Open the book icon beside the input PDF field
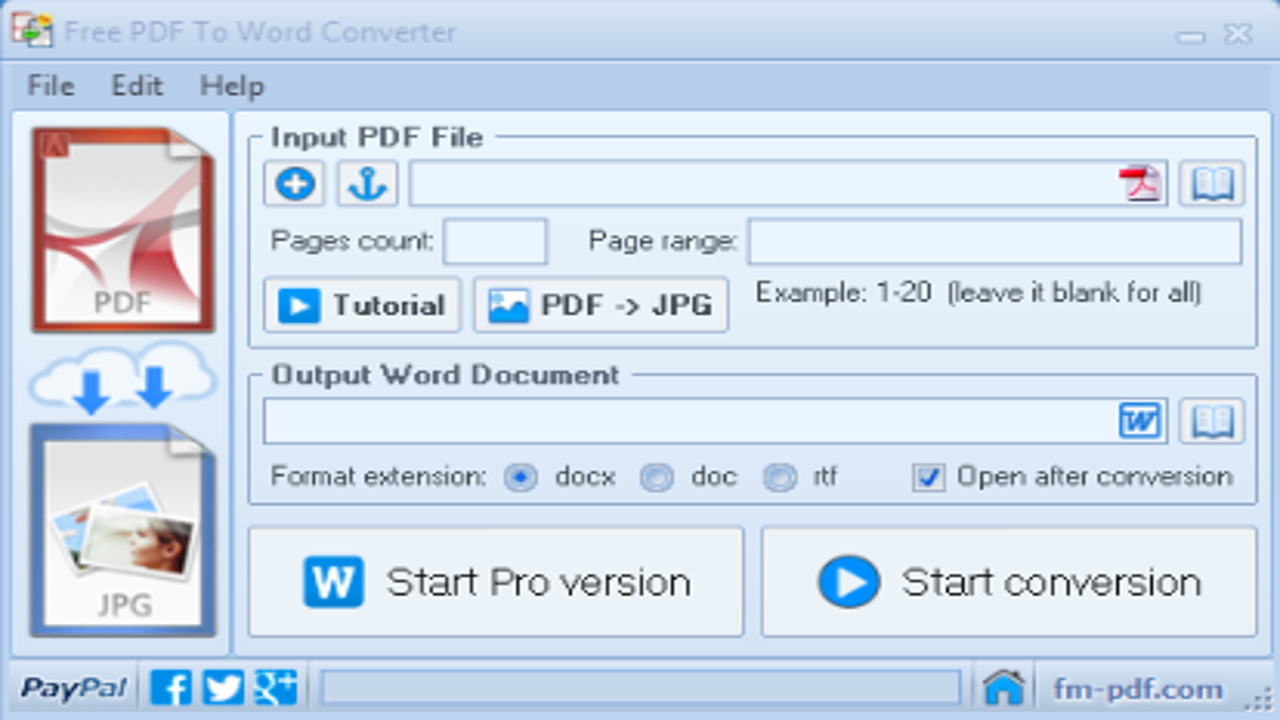The width and height of the screenshot is (1280, 720). click(1212, 184)
